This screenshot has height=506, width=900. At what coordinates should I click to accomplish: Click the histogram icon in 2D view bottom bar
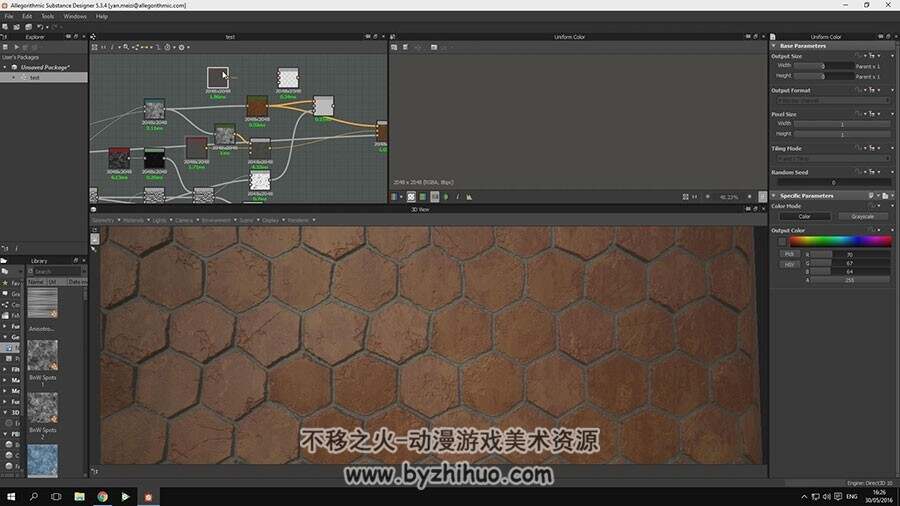pyautogui.click(x=469, y=197)
